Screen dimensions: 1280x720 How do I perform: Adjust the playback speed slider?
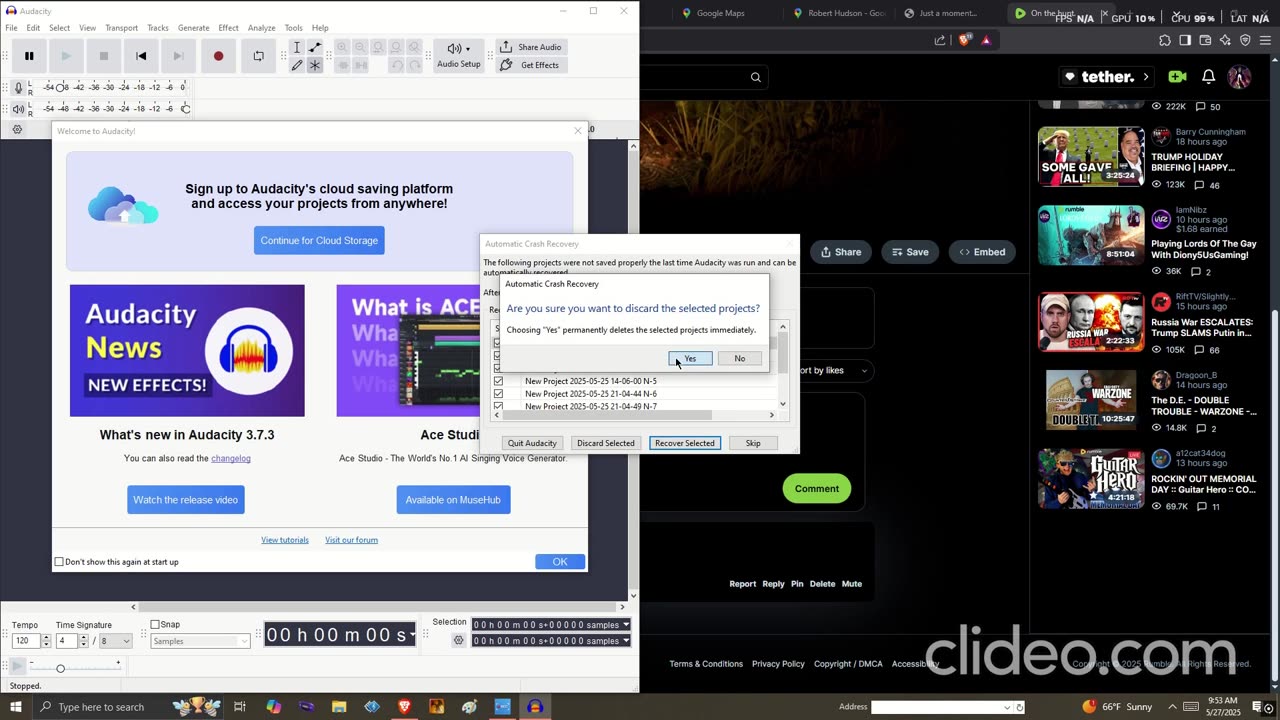pos(60,668)
